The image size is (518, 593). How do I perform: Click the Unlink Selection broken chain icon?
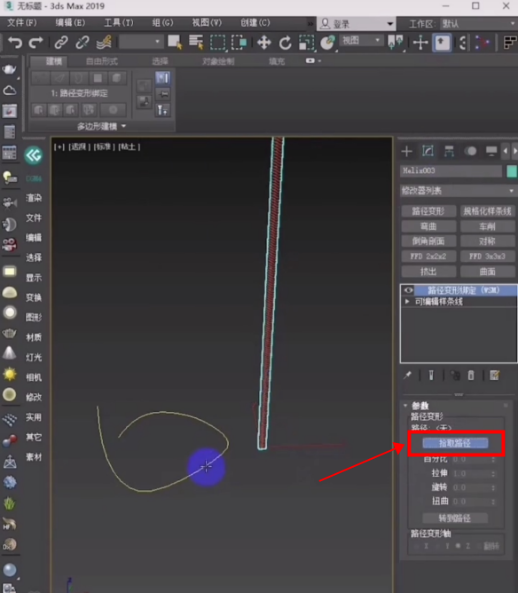pos(82,42)
